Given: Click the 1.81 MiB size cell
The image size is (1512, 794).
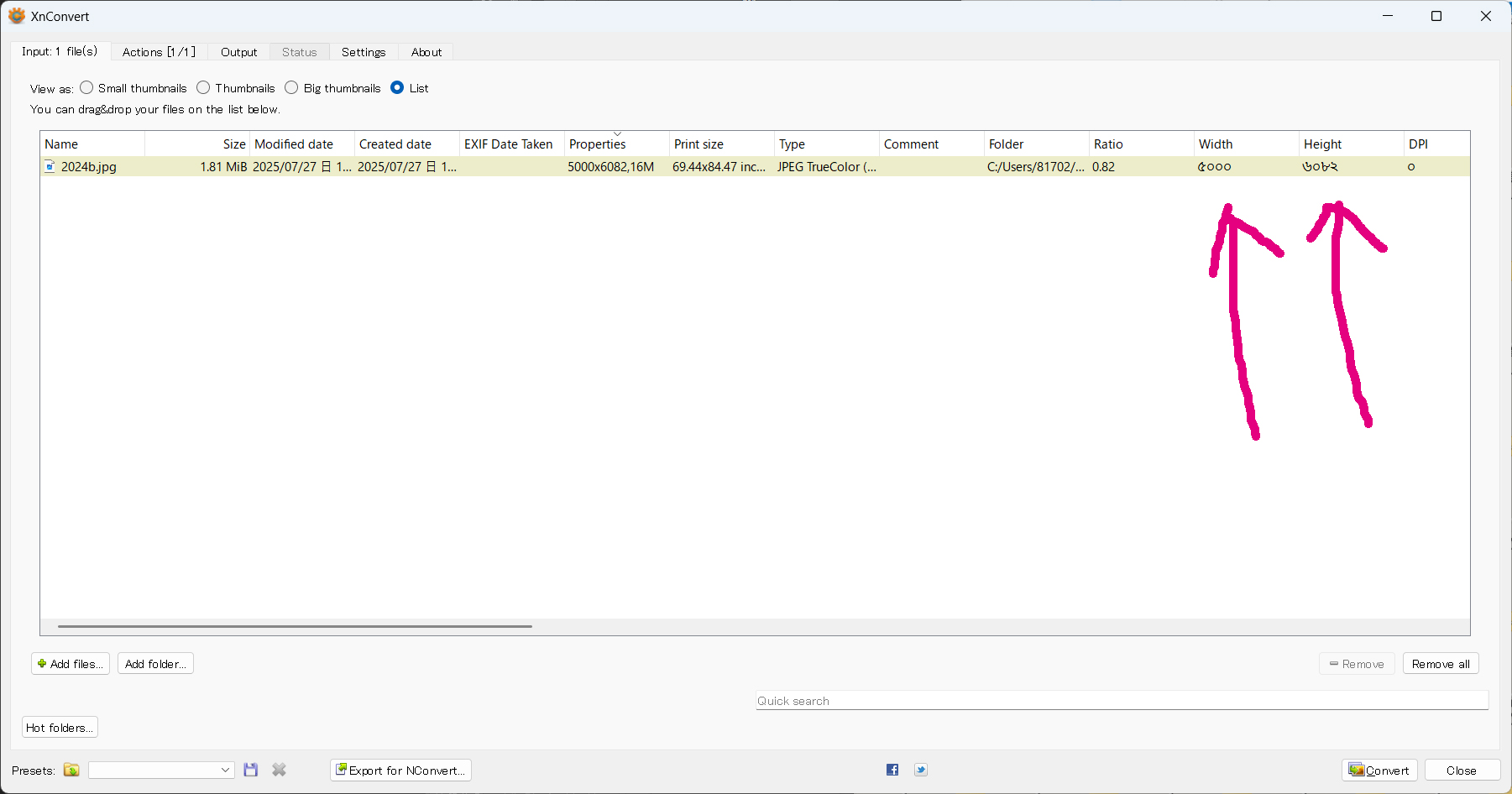Looking at the screenshot, I should [x=223, y=166].
